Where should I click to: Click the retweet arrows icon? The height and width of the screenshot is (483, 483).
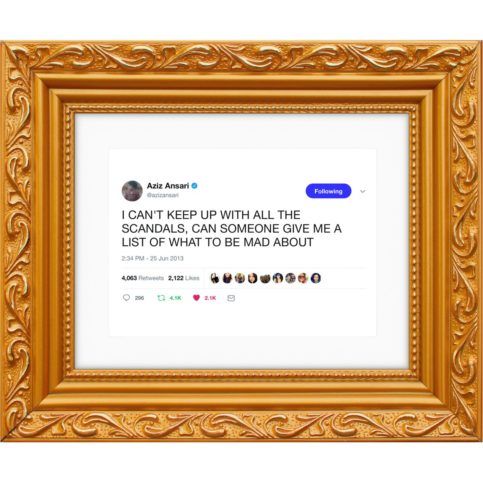coord(161,298)
